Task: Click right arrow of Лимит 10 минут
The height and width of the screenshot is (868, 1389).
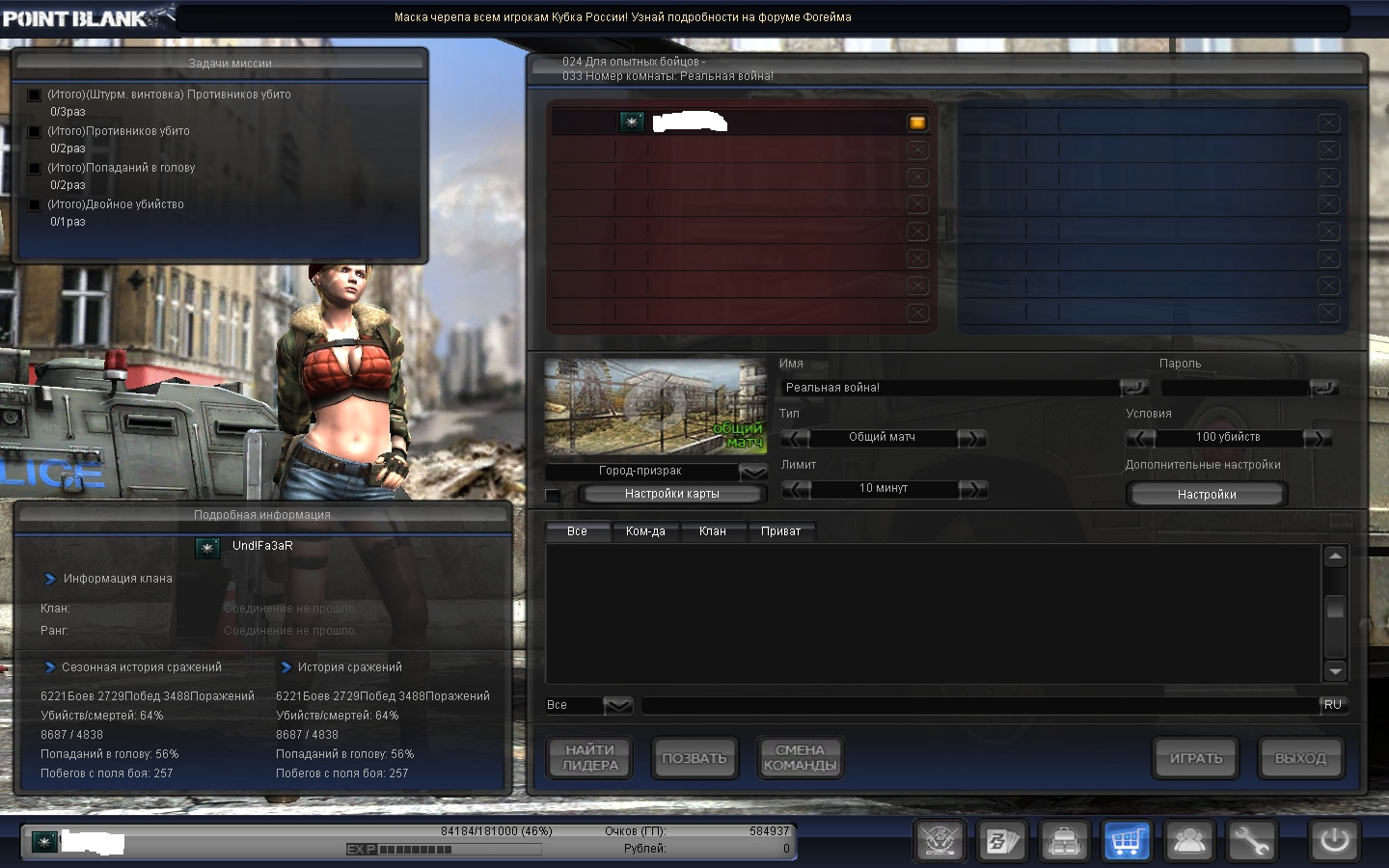Action: 972,489
